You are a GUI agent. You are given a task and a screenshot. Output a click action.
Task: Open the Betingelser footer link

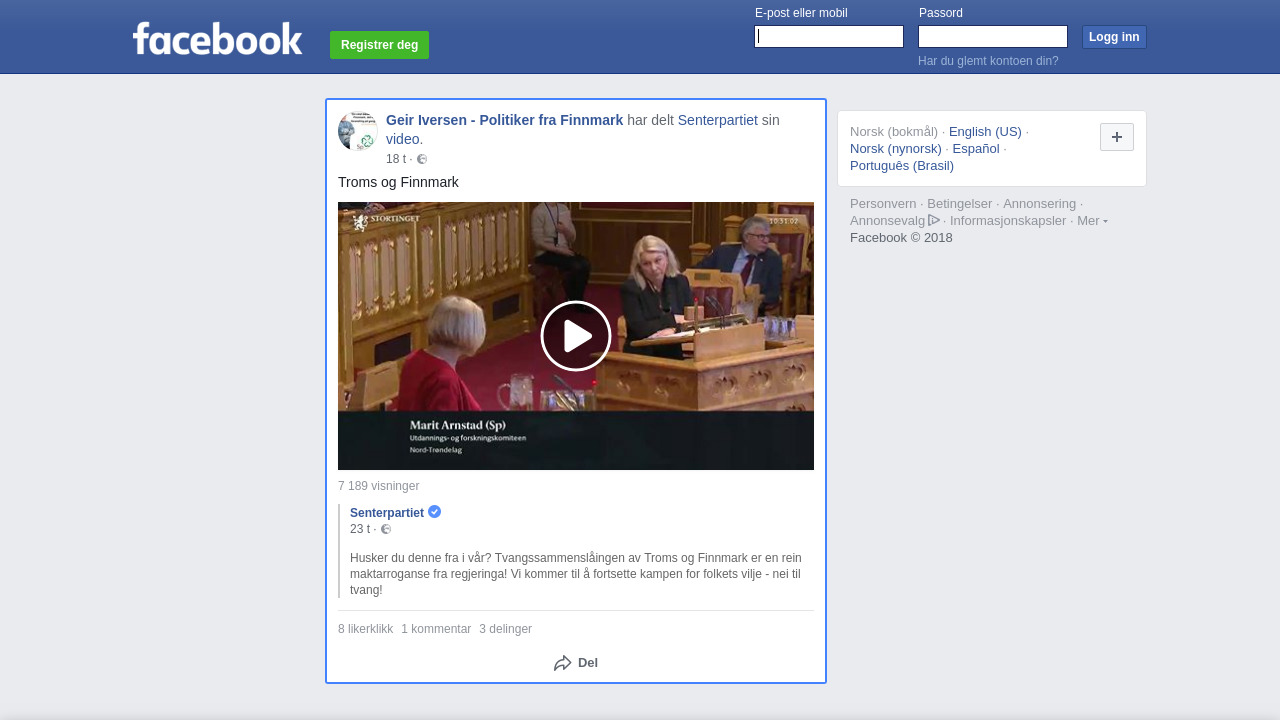[x=960, y=204]
